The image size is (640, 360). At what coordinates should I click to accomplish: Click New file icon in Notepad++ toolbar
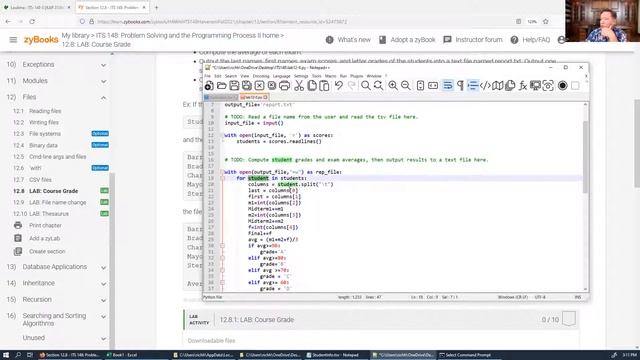209,85
